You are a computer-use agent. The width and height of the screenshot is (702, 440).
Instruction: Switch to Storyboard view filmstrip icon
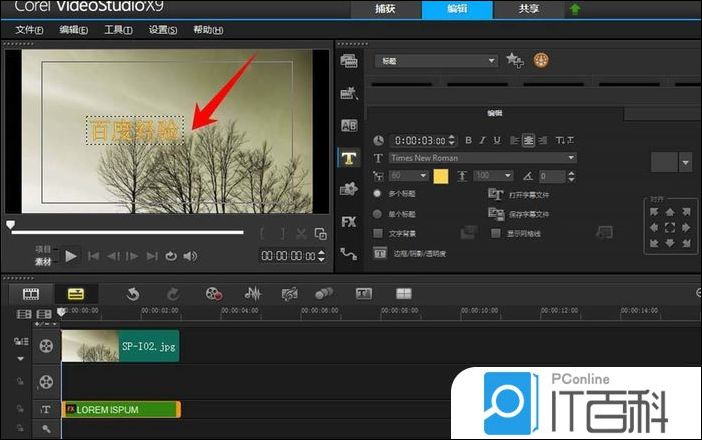click(31, 293)
